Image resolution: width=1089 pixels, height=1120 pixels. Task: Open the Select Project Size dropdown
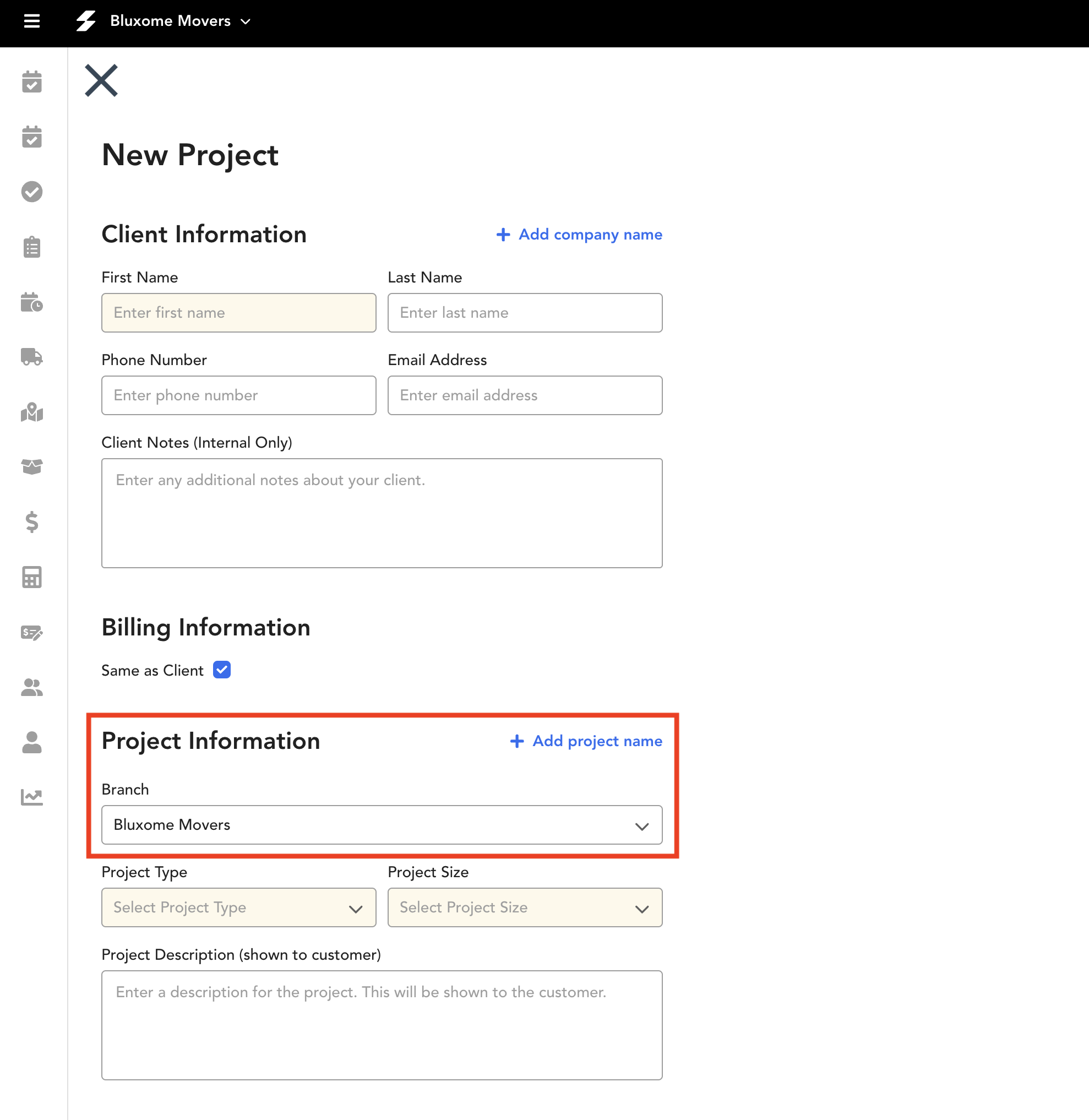tap(525, 907)
